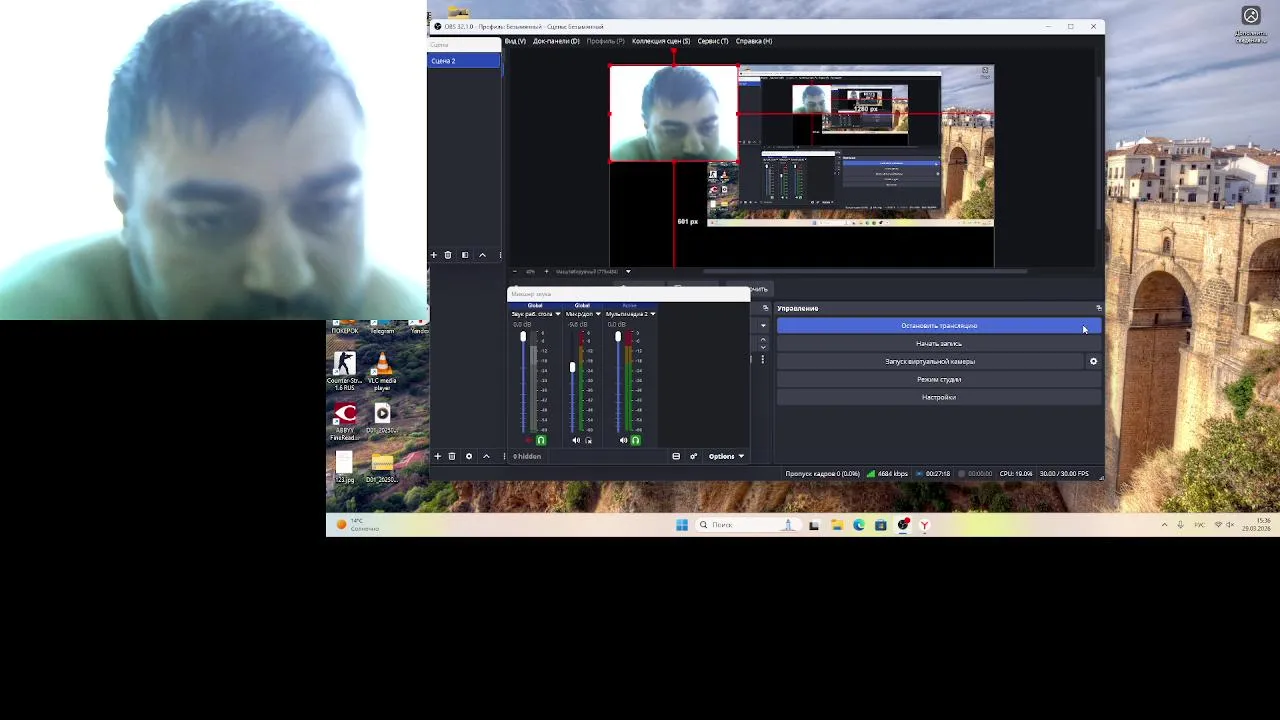Toggle monitoring headphones for Звук раб. стола
Viewport: 1280px width, 720px height.
tap(541, 440)
